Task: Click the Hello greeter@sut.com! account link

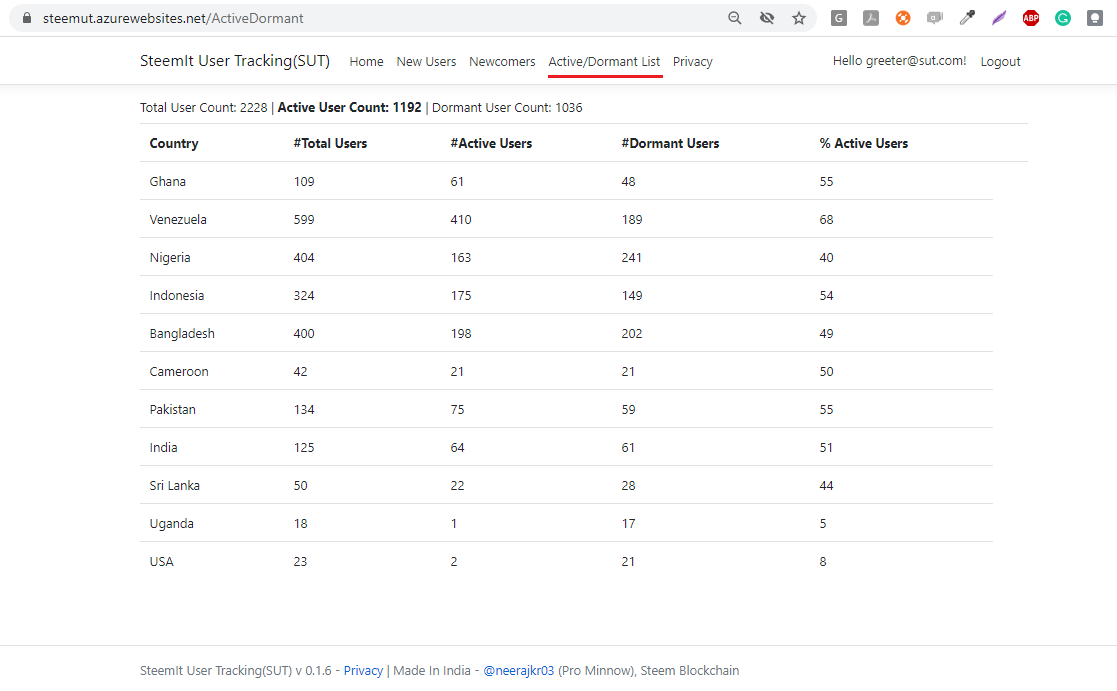Action: coord(900,61)
